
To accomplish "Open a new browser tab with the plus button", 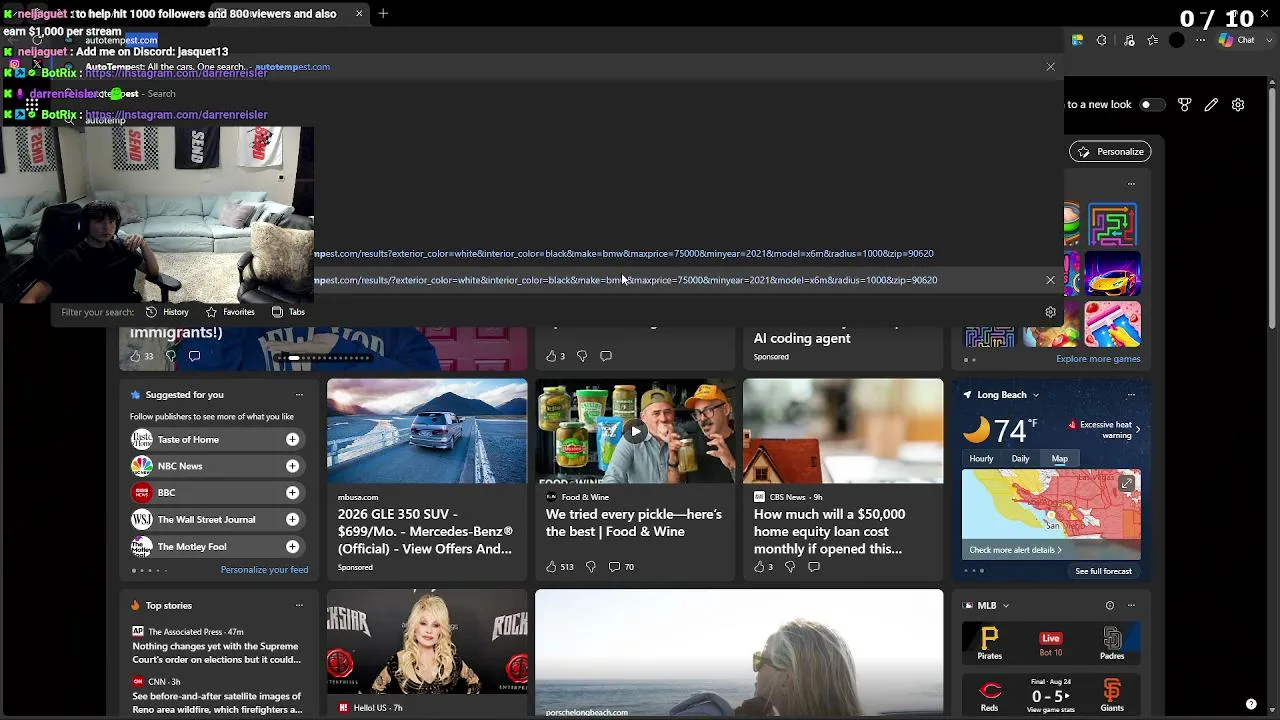I will pos(383,14).
